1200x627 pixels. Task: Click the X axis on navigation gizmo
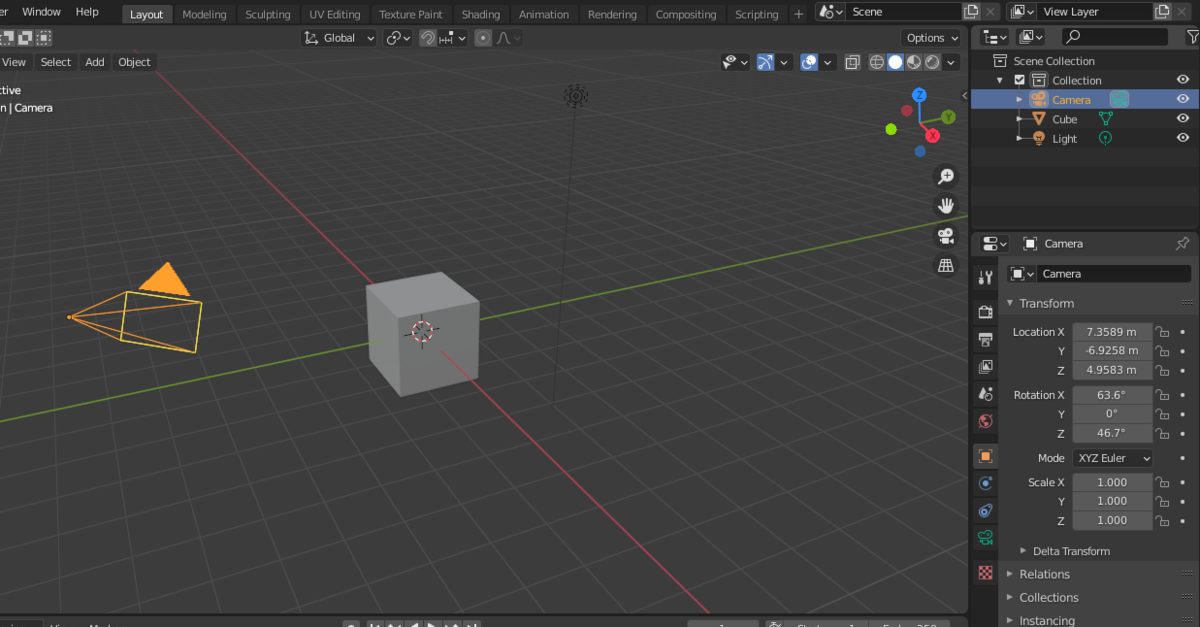tap(933, 135)
